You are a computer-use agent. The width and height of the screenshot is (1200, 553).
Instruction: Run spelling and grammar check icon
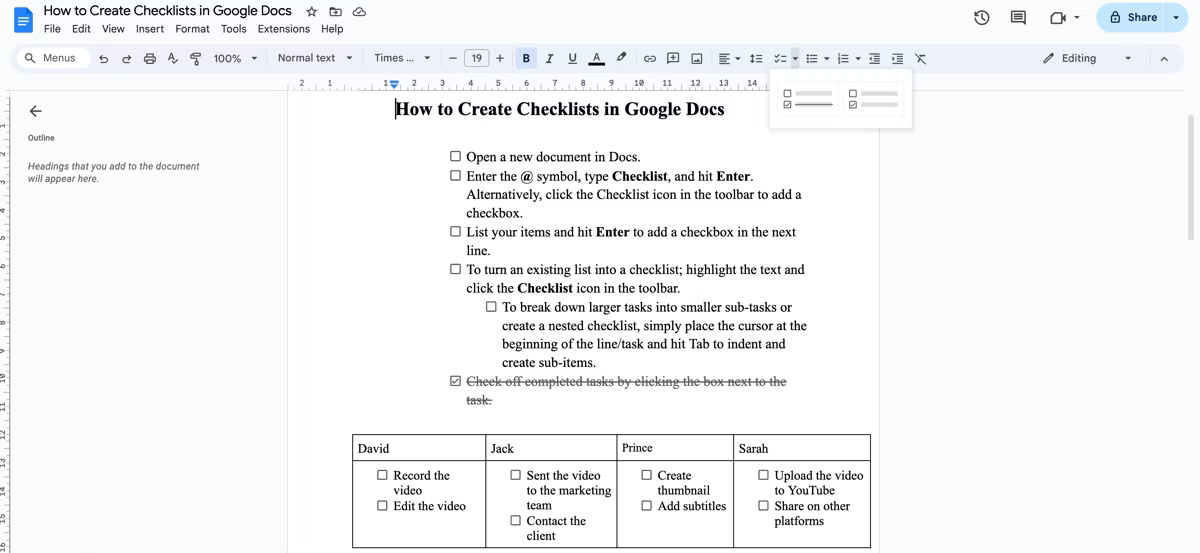(x=173, y=58)
